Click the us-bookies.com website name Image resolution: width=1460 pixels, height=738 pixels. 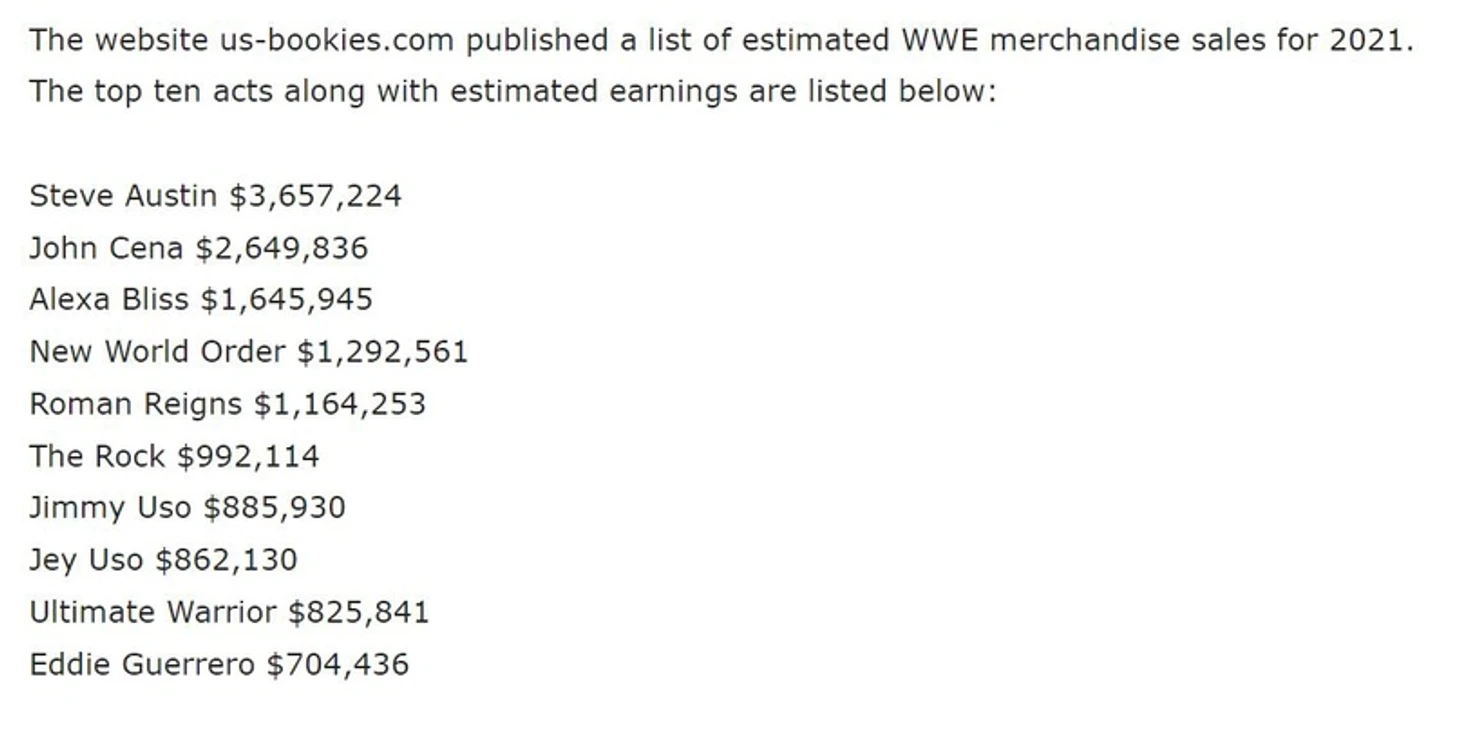tap(336, 41)
